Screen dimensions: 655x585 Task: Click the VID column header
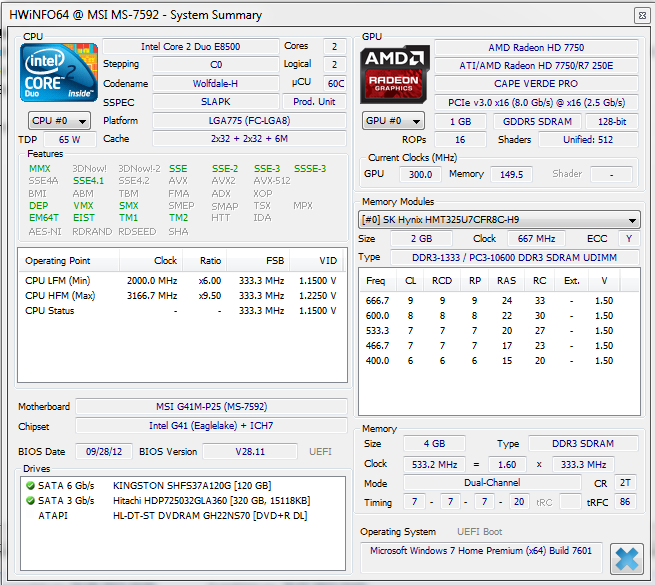[x=316, y=261]
